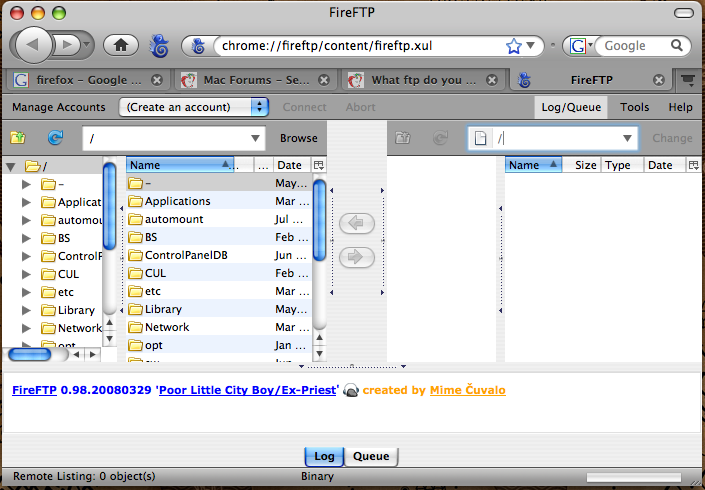Close the 'firefox – Google' tab
This screenshot has height=490, width=705.
156,80
